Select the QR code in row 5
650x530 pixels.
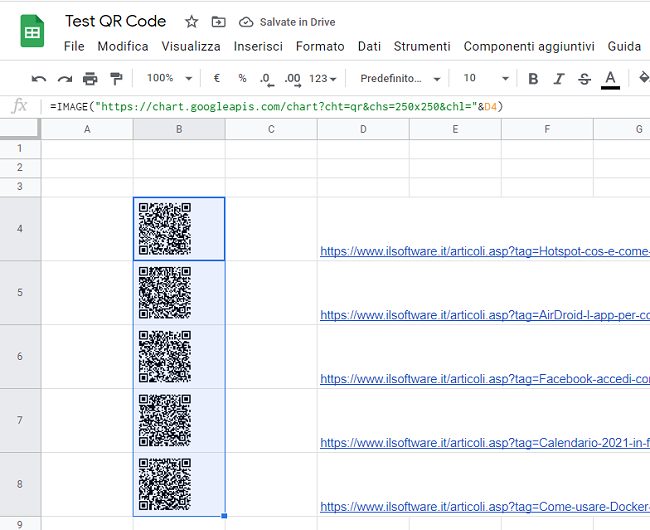point(165,293)
